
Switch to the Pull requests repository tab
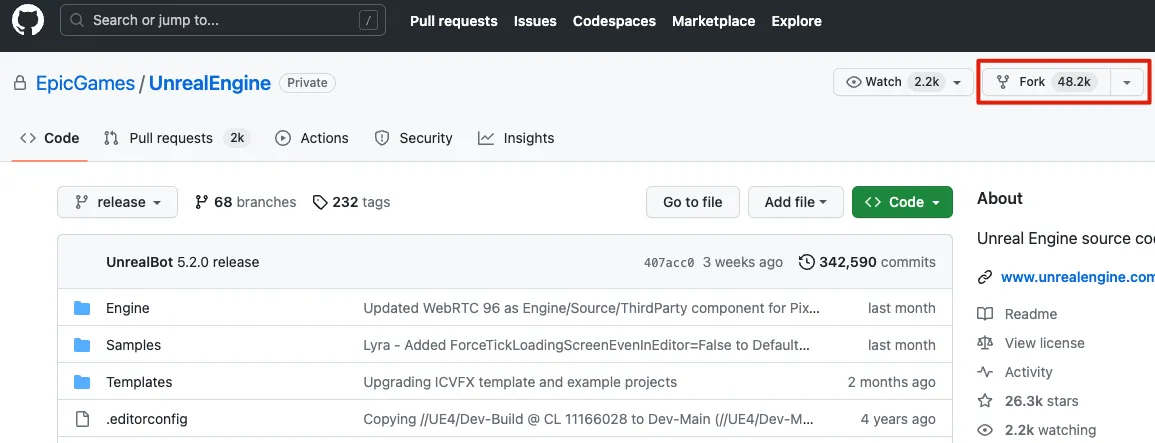tap(170, 138)
